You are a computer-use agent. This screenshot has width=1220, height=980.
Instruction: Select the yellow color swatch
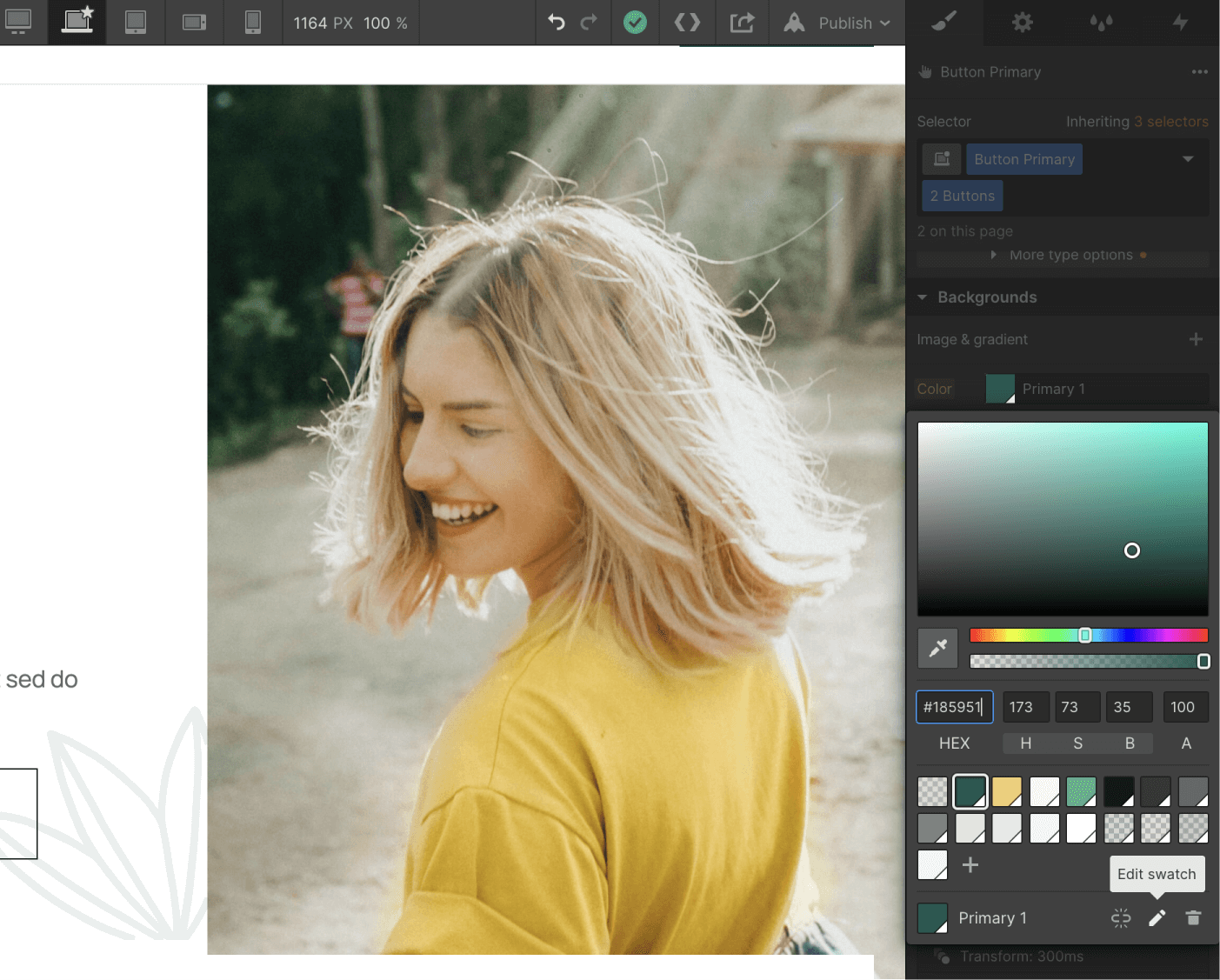(x=1007, y=791)
